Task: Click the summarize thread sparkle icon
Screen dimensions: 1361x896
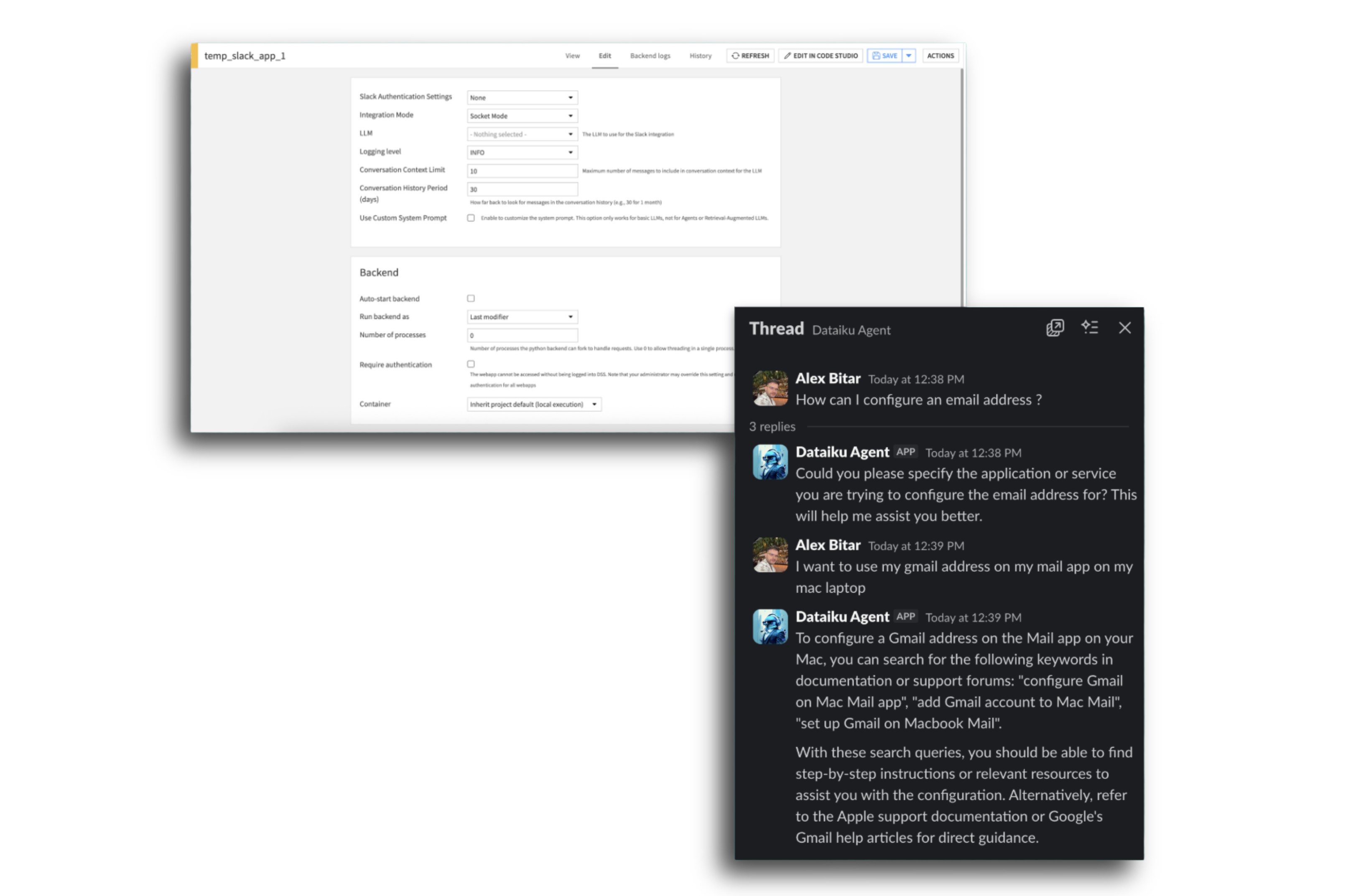Action: pyautogui.click(x=1089, y=328)
